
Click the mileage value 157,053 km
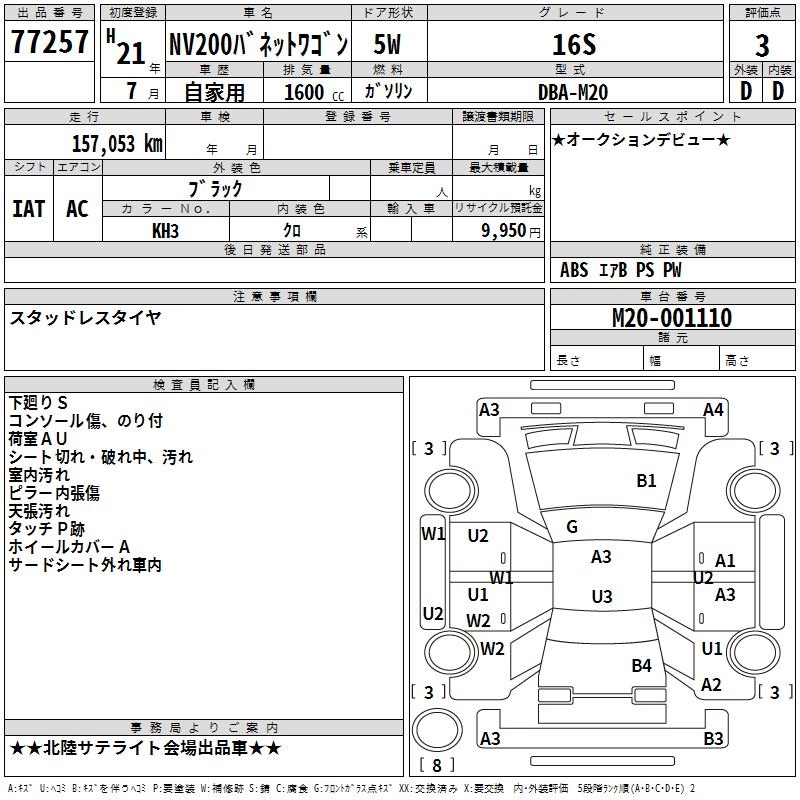click(x=117, y=143)
